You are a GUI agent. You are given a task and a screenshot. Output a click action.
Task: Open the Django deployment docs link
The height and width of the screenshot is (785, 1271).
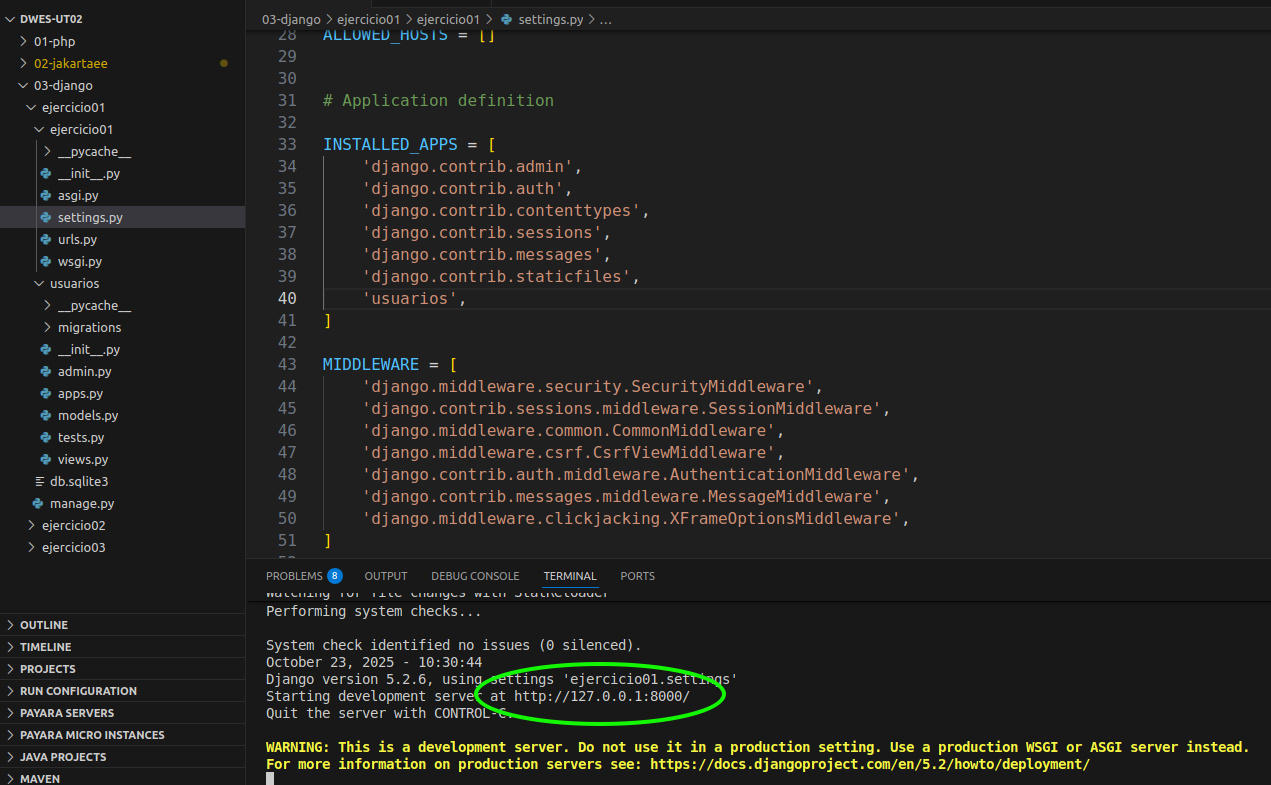(x=869, y=764)
